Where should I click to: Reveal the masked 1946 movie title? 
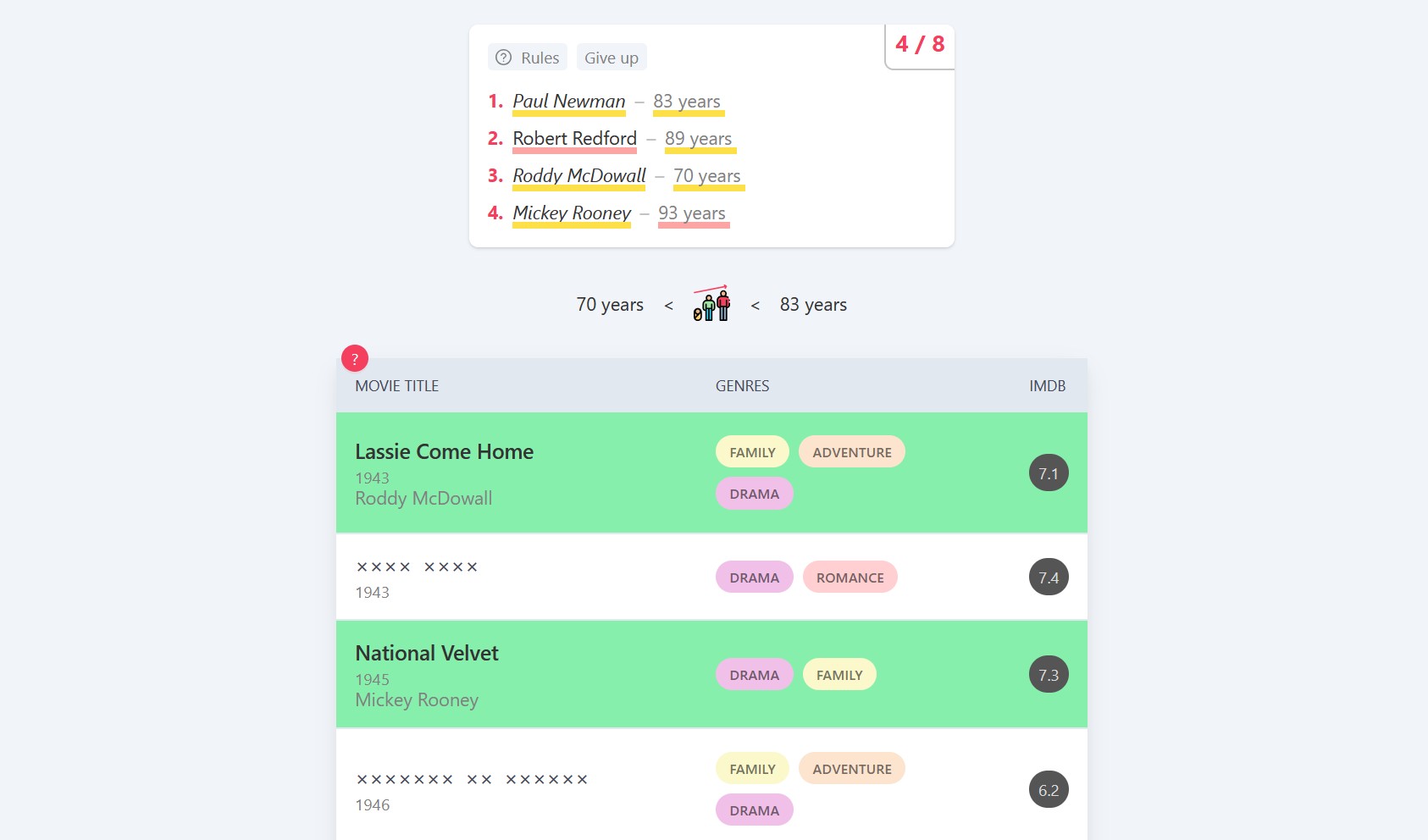click(472, 779)
